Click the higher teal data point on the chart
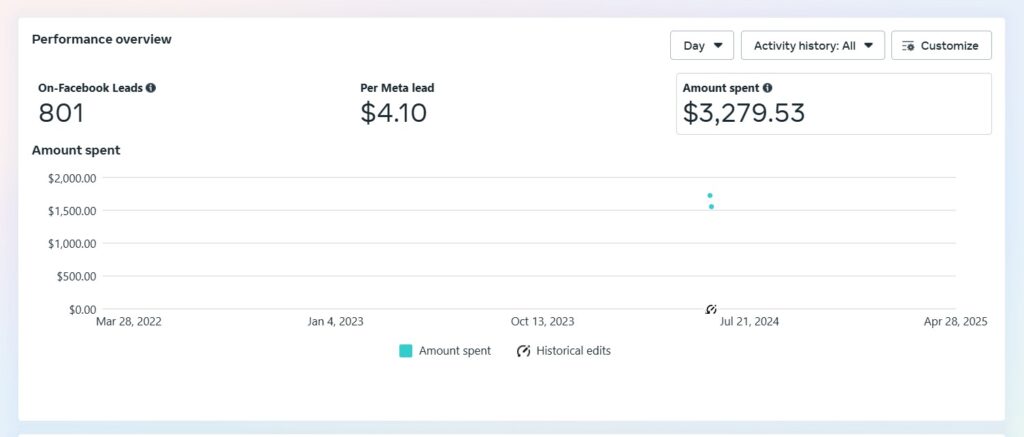The image size is (1024, 437). pos(710,195)
